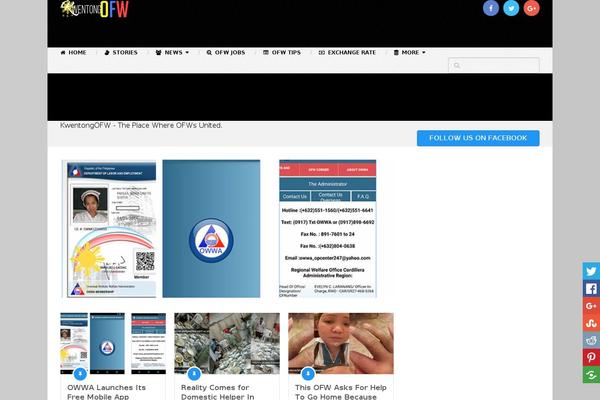Open the EXCHANGE RATE menu item
Image resolution: width=600 pixels, height=400 pixels.
[347, 52]
